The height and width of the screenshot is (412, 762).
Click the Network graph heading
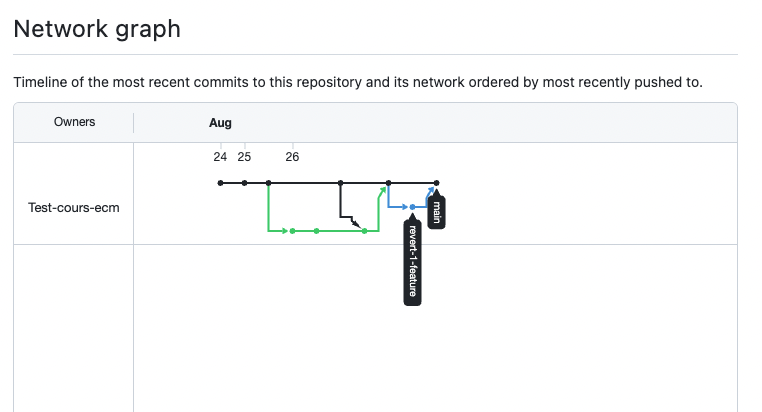coord(97,28)
